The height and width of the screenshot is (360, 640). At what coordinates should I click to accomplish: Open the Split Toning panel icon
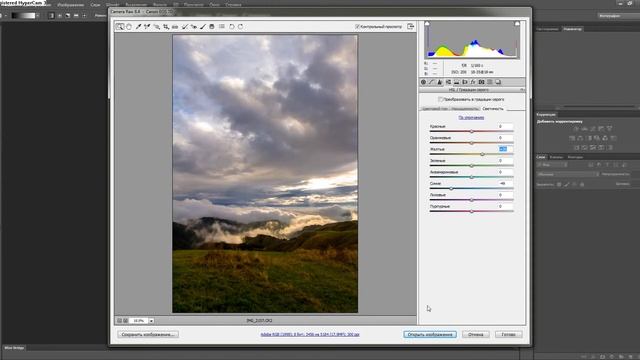tap(456, 82)
